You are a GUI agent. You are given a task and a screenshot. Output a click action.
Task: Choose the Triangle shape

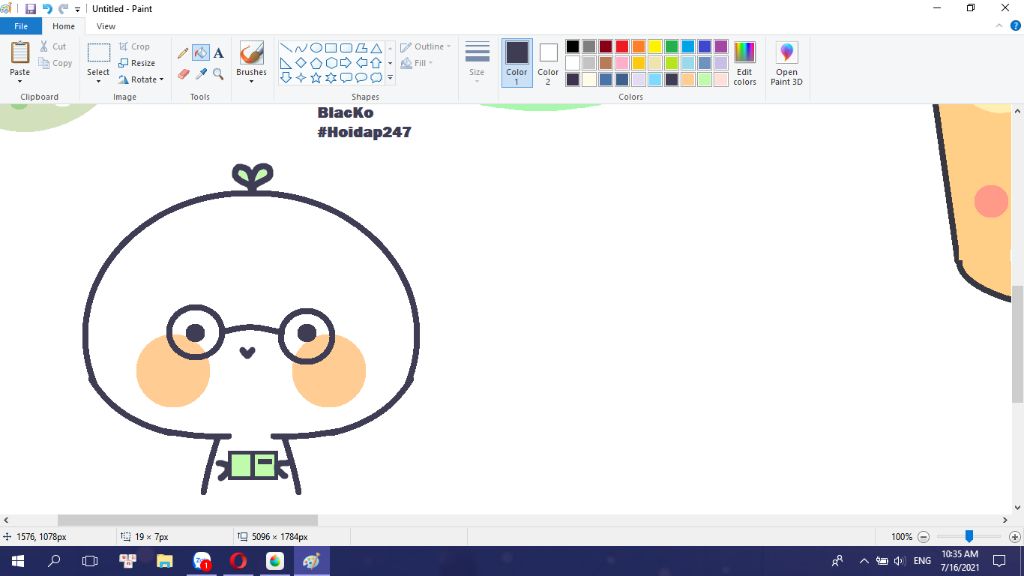pyautogui.click(x=376, y=48)
